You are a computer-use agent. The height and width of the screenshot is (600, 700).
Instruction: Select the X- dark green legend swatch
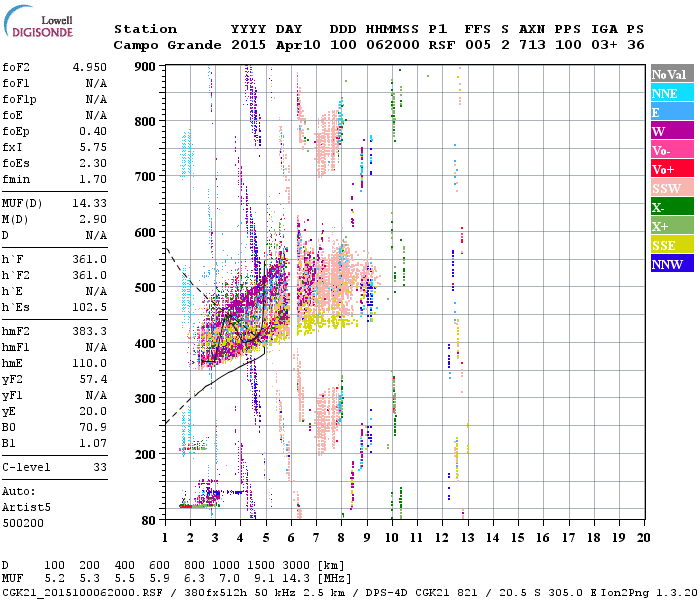pos(672,207)
